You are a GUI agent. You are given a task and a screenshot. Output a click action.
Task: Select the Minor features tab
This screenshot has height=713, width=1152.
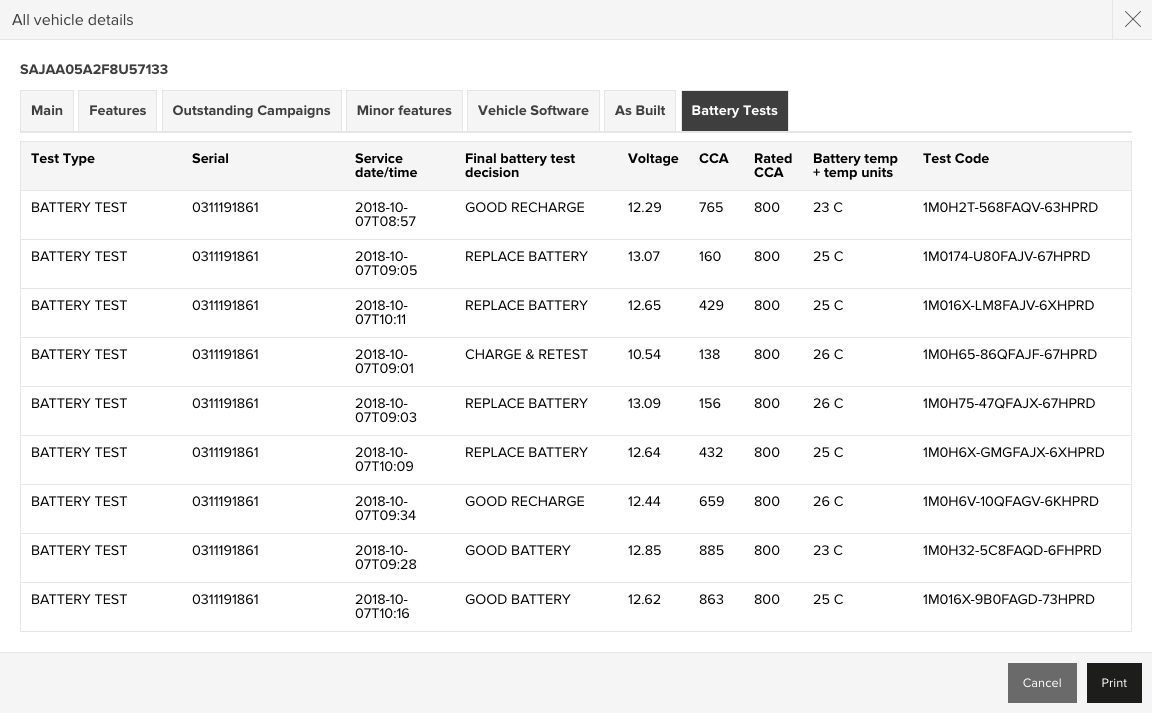404,111
